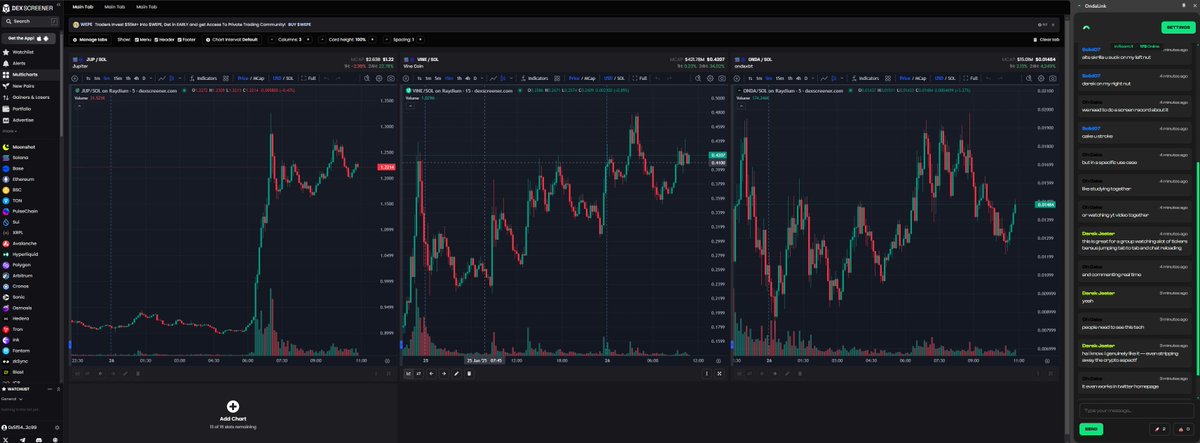
Task: Filter by BSC chain
Action: tap(28, 190)
